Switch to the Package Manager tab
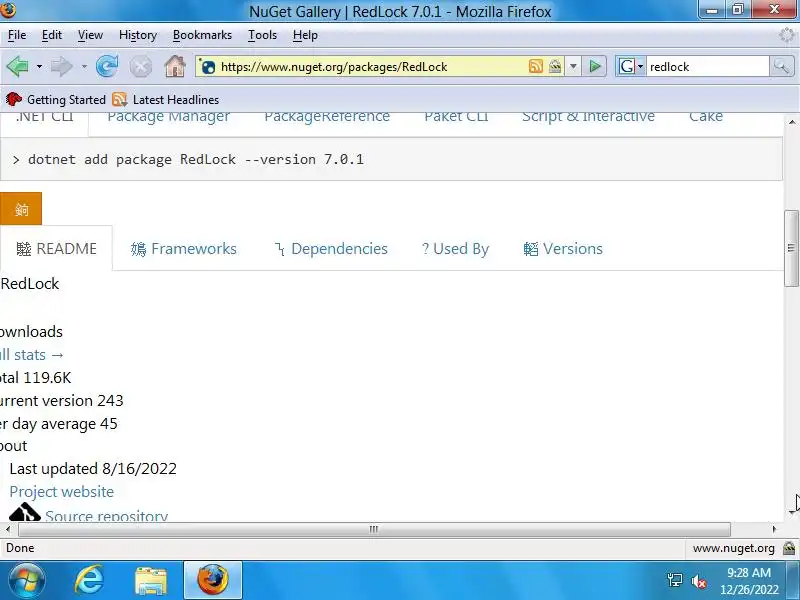Screen dimensions: 800x600 tap(168, 117)
